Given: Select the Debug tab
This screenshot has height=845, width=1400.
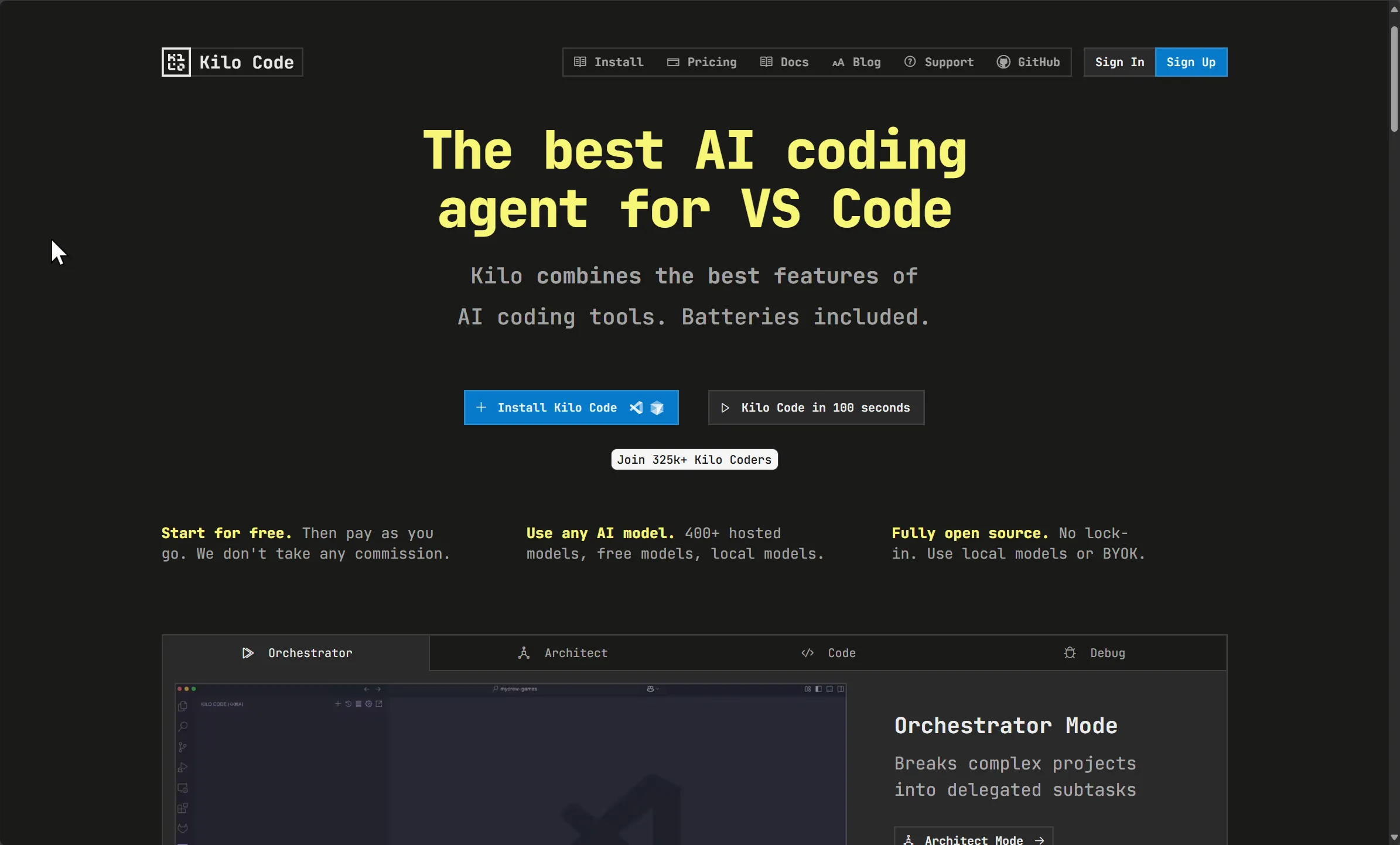Looking at the screenshot, I should [1094, 653].
